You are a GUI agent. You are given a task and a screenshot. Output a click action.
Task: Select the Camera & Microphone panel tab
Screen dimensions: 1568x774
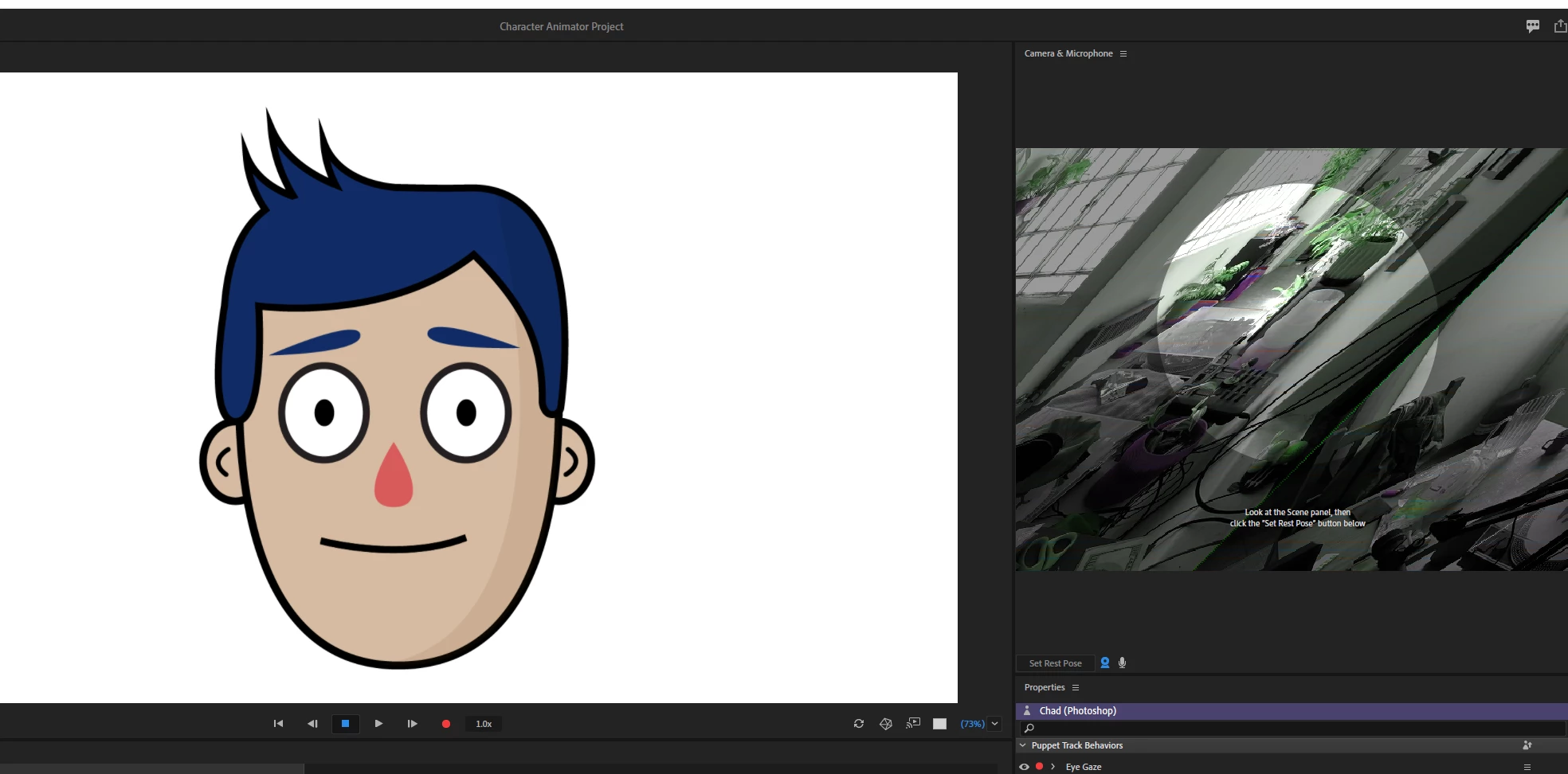[x=1068, y=53]
